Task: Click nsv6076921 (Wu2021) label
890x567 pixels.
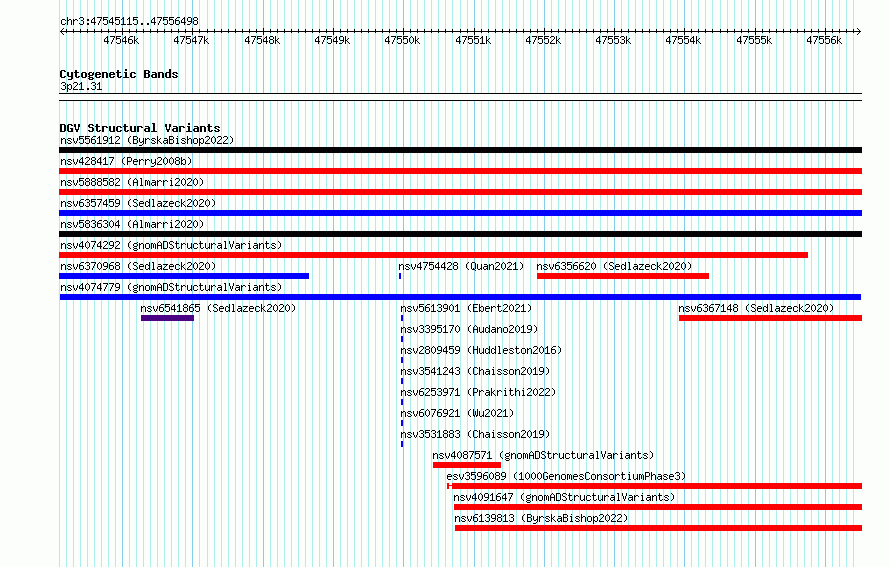Action: pos(457,413)
